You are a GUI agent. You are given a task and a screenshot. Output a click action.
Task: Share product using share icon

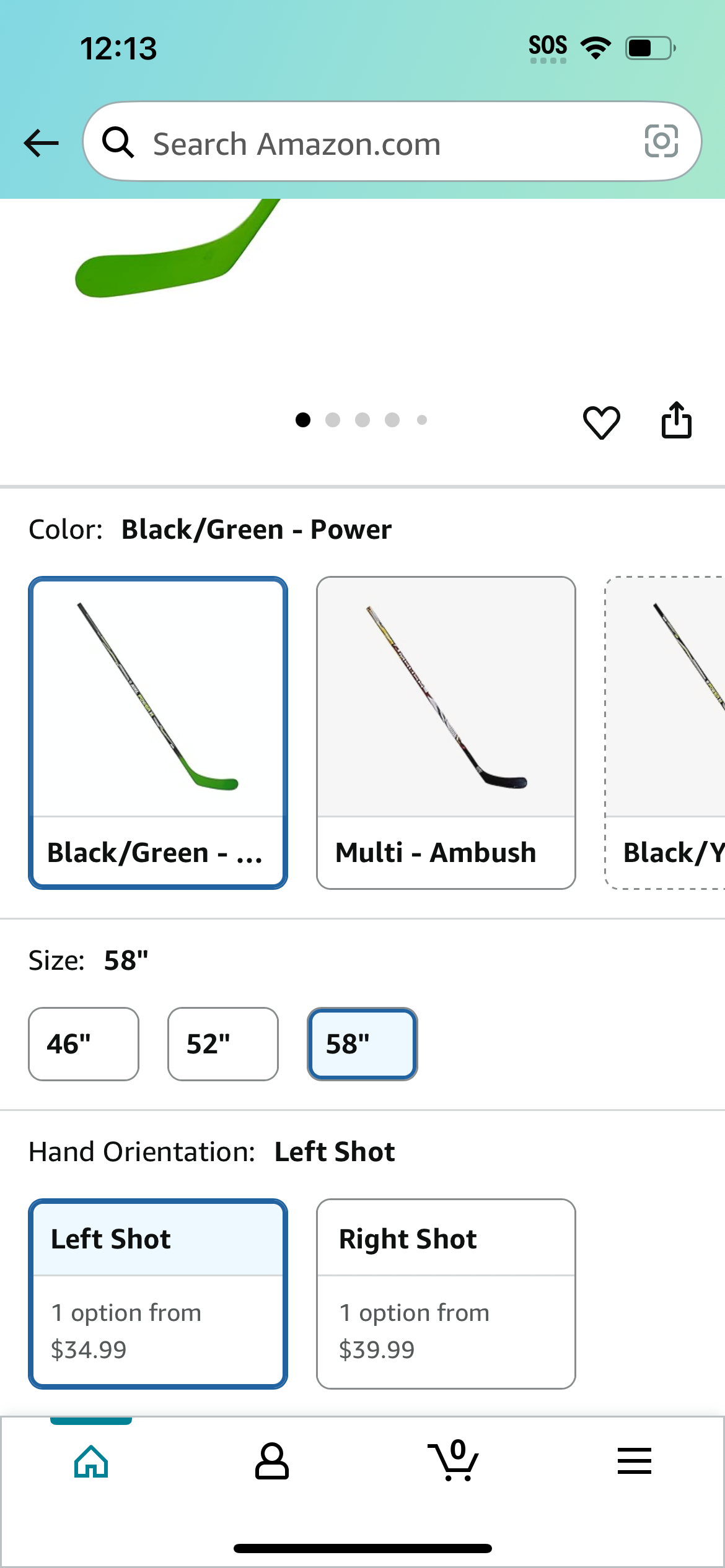[x=676, y=420]
